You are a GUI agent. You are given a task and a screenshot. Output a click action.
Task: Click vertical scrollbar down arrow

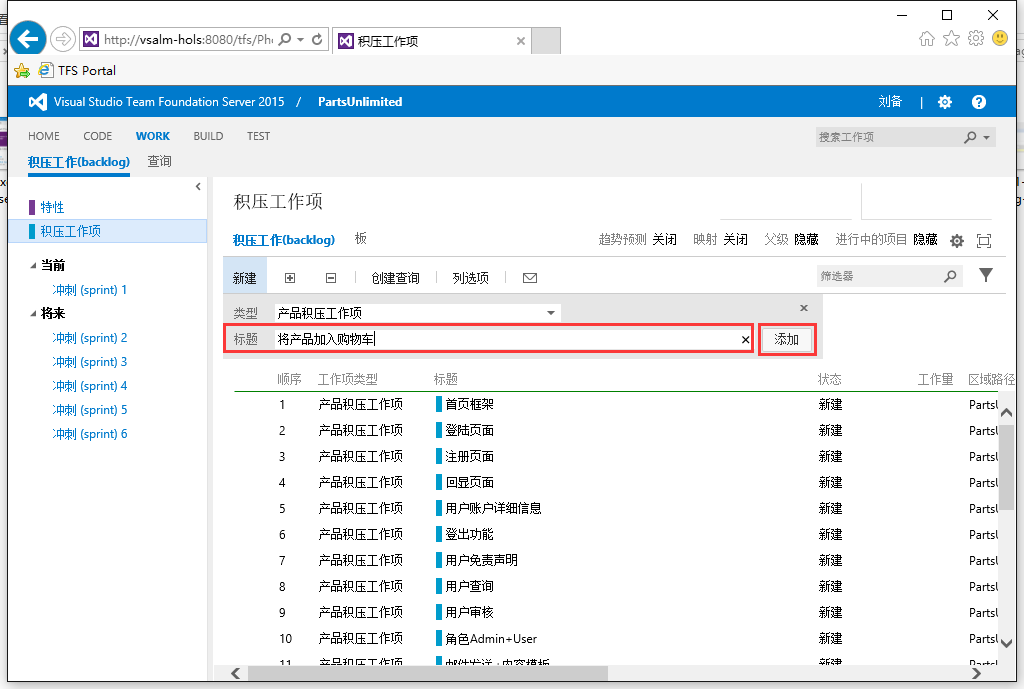[x=1006, y=643]
